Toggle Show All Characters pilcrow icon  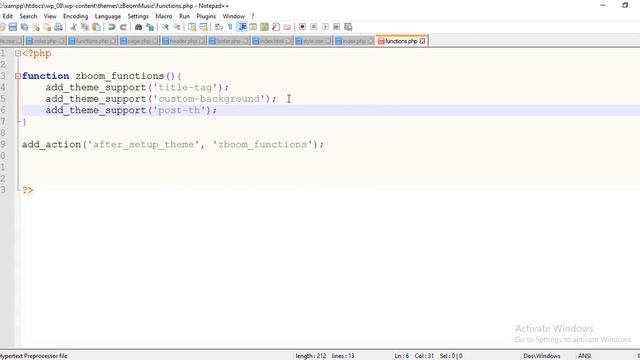pos(230,27)
